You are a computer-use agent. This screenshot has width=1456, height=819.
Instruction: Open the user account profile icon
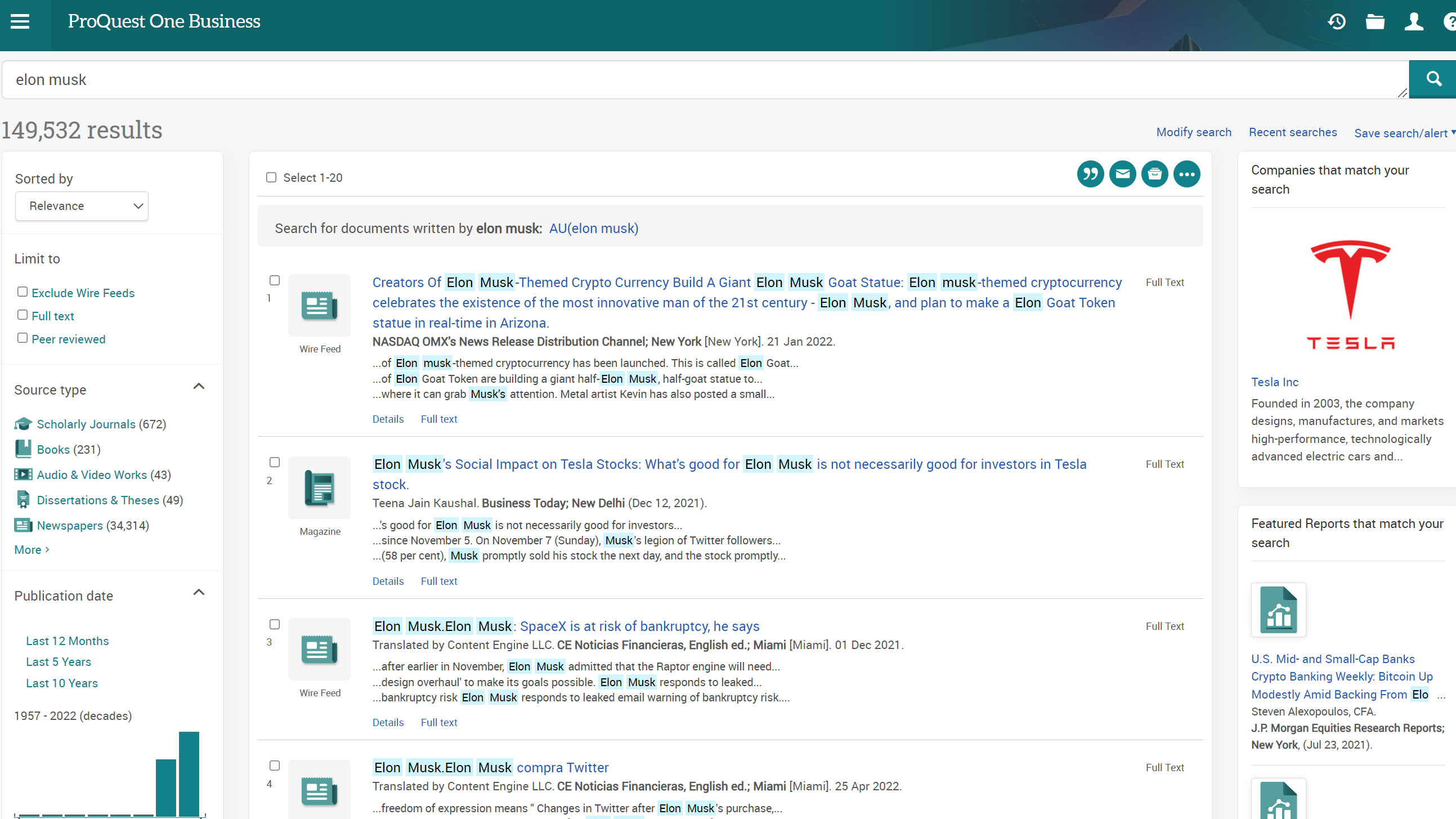(x=1414, y=21)
